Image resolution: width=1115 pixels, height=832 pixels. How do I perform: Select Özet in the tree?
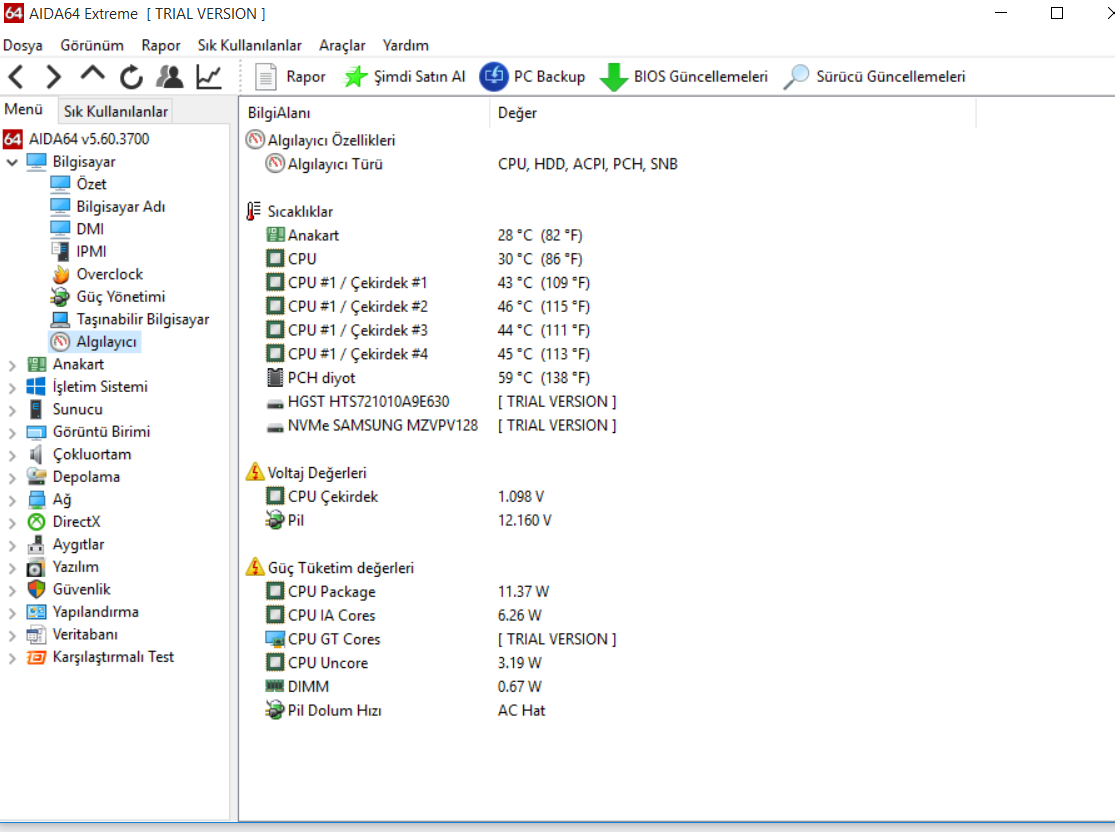(x=91, y=184)
